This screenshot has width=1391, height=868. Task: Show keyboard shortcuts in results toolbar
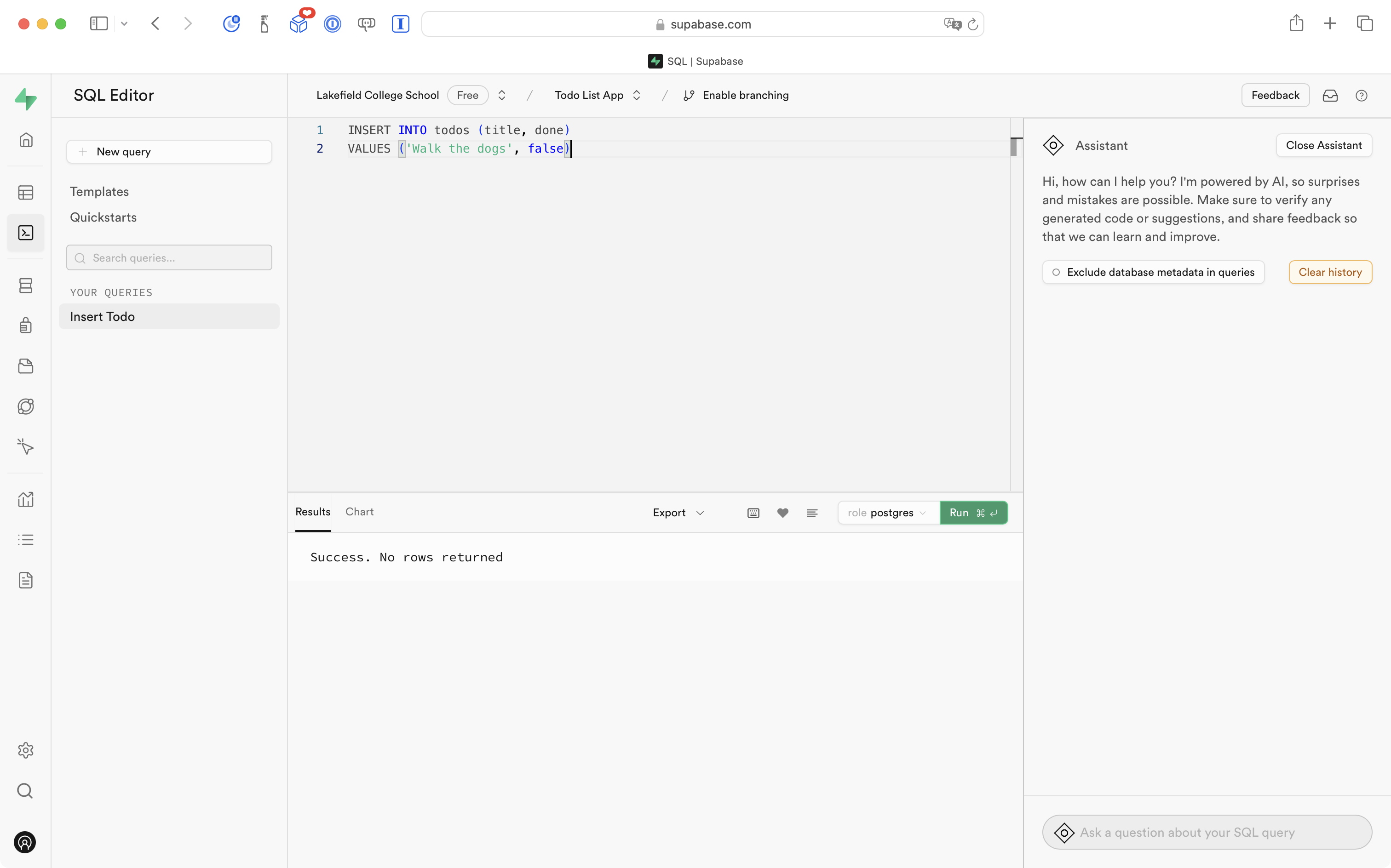point(753,513)
